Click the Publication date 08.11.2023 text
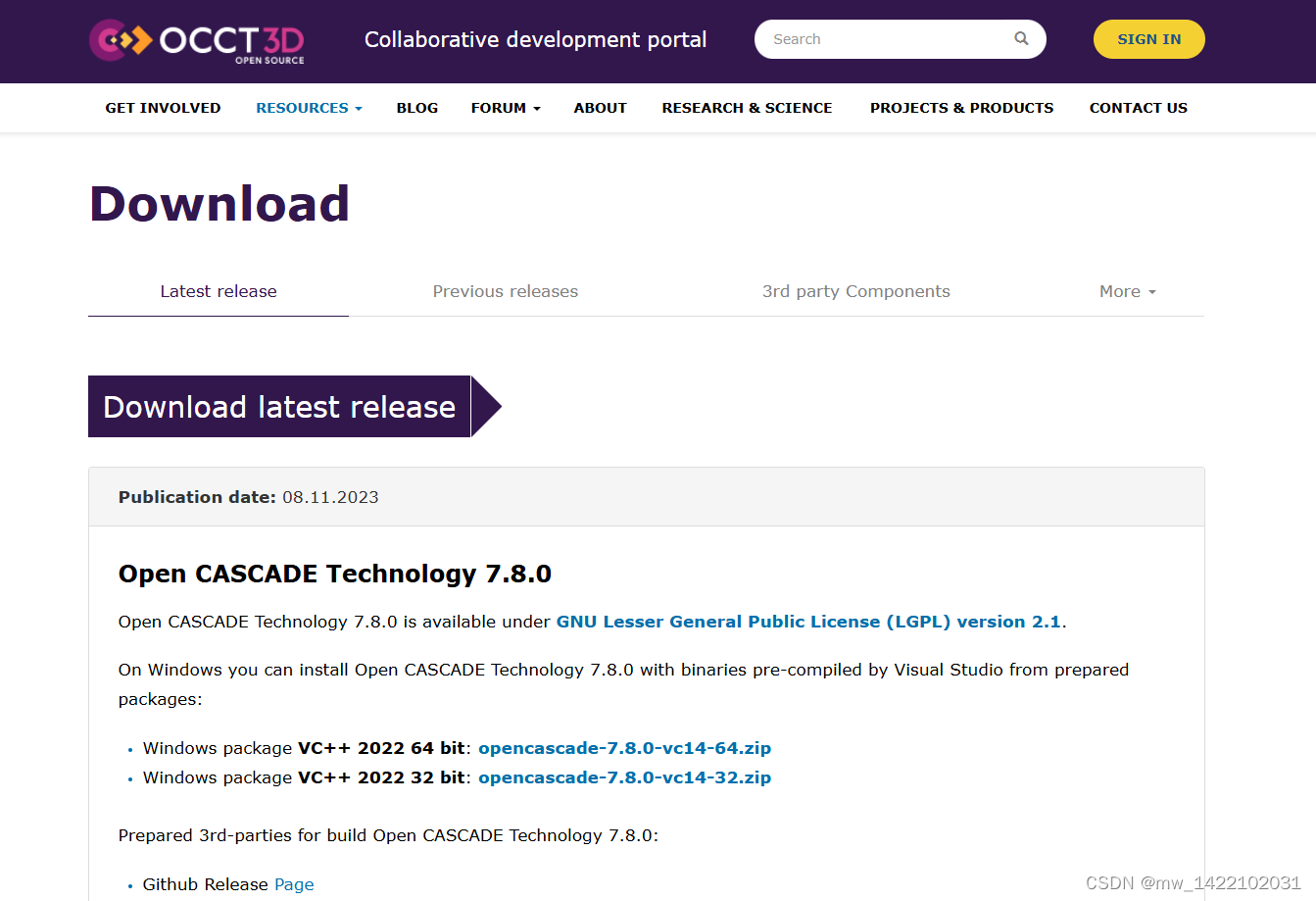This screenshot has width=1316, height=901. click(x=248, y=497)
